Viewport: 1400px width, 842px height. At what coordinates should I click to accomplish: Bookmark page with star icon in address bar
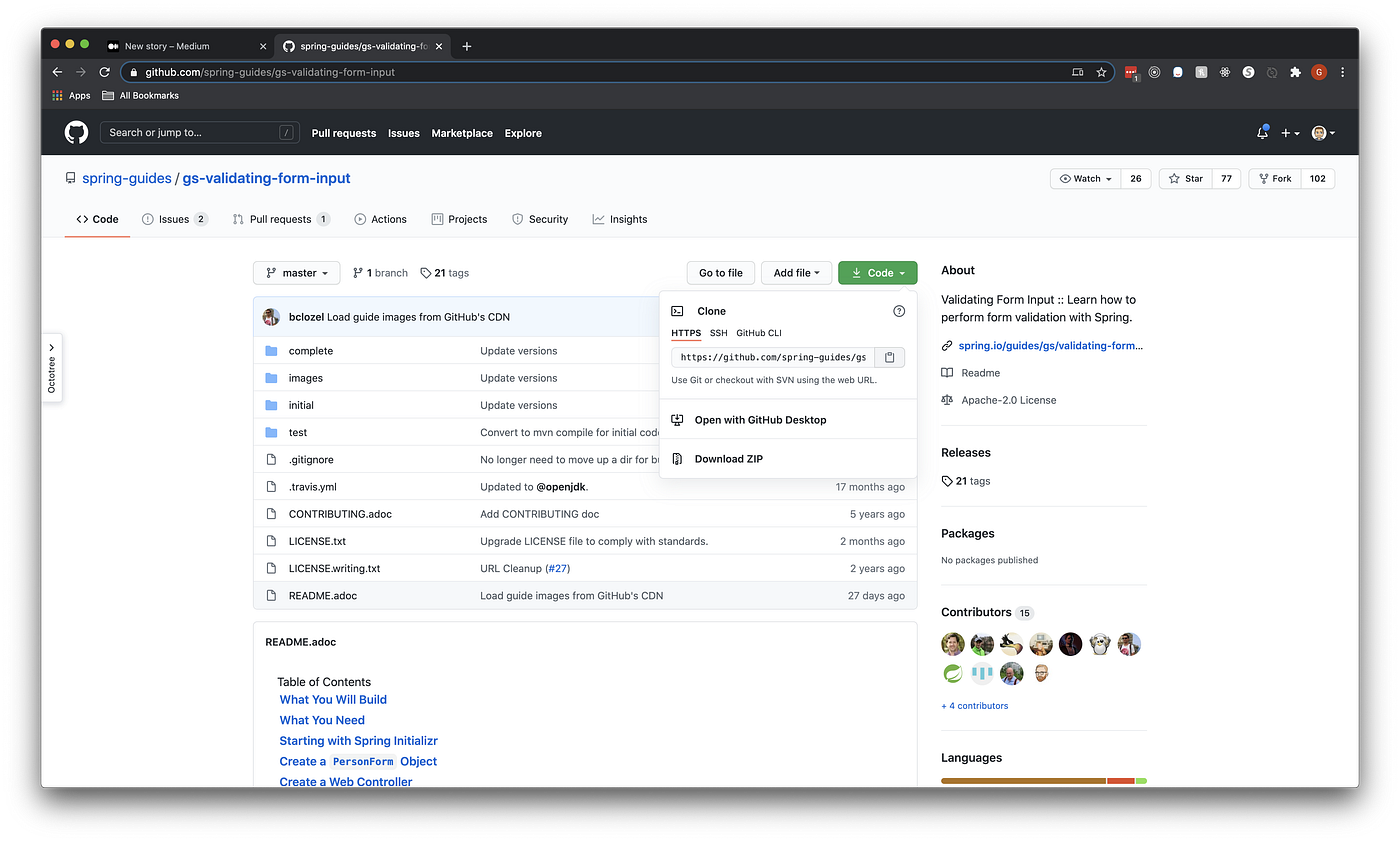pyautogui.click(x=1101, y=72)
